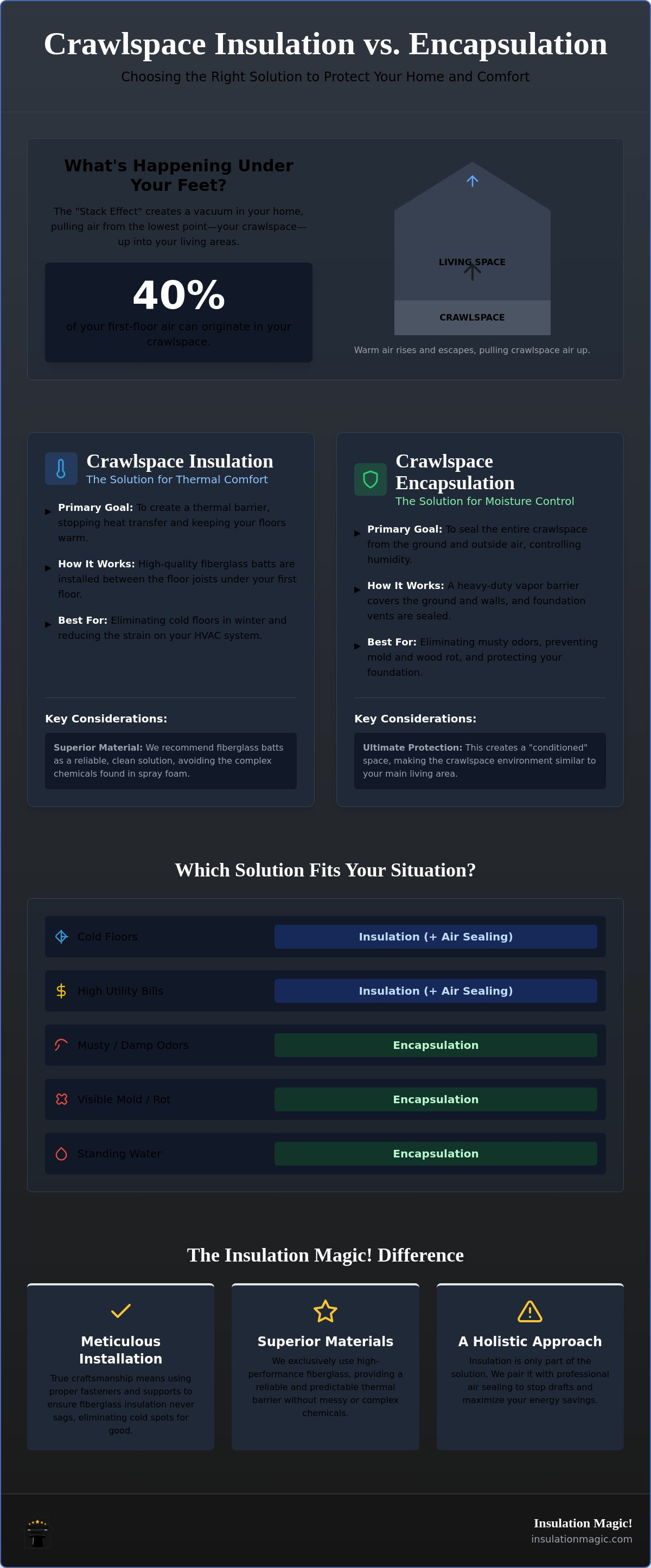This screenshot has height=1568, width=651.
Task: Click the magic hat logo in the footer
Action: click(38, 1533)
